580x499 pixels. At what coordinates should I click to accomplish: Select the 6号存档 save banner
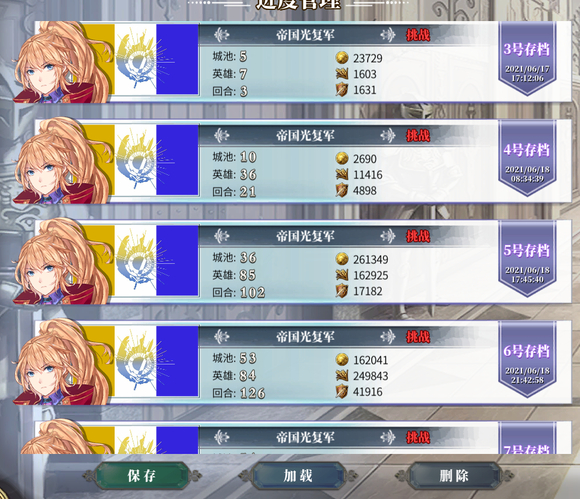tap(527, 360)
